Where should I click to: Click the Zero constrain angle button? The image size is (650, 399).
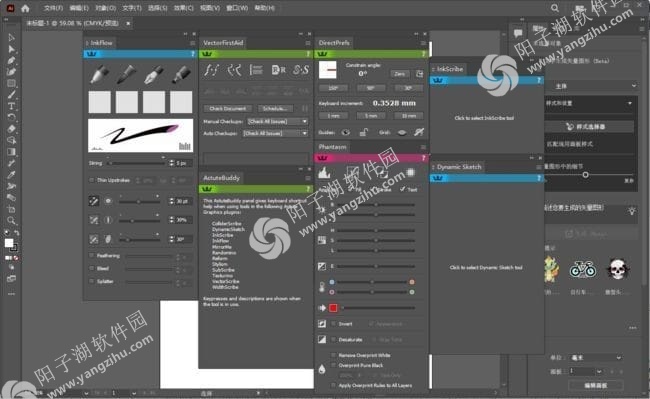400,74
